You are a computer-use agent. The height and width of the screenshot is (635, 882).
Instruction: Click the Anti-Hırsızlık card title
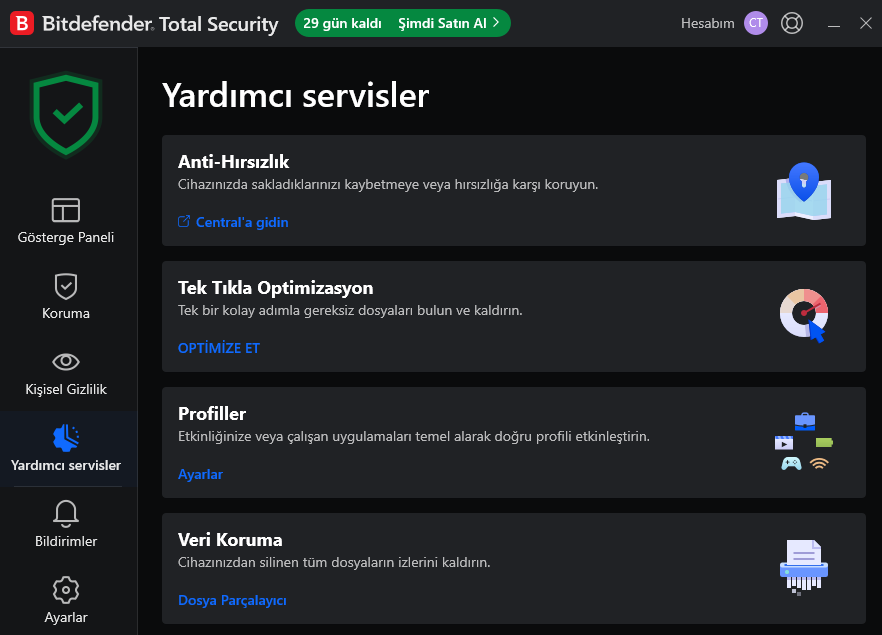(x=233, y=162)
